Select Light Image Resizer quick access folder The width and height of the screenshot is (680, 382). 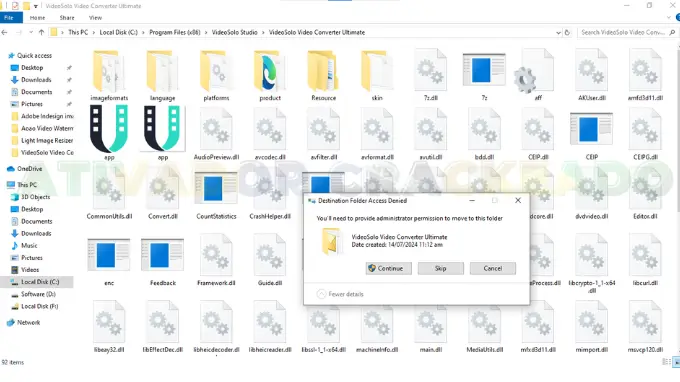[42, 140]
